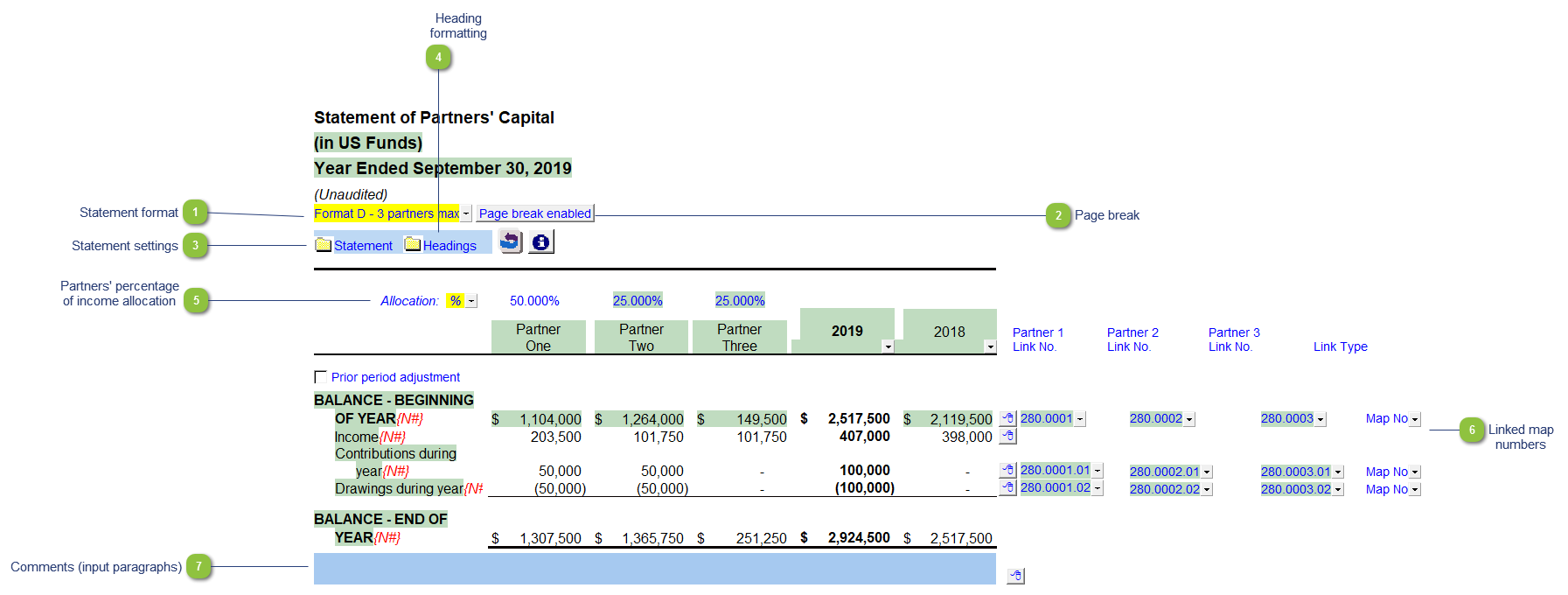Select the '(Unaudited)' text
The image size is (1568, 595).
pos(351,194)
